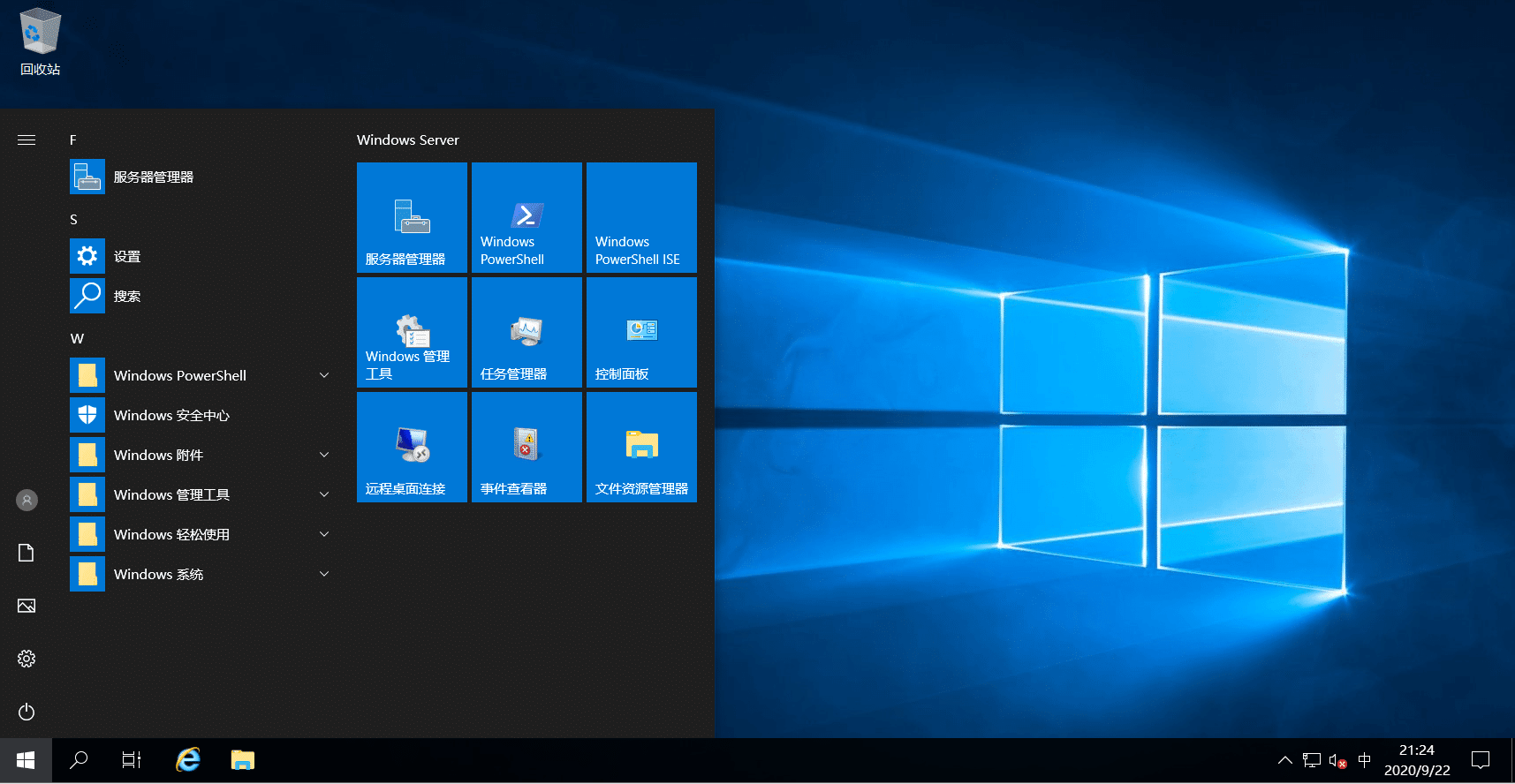Open the clock showing 21:24

coord(1417,760)
